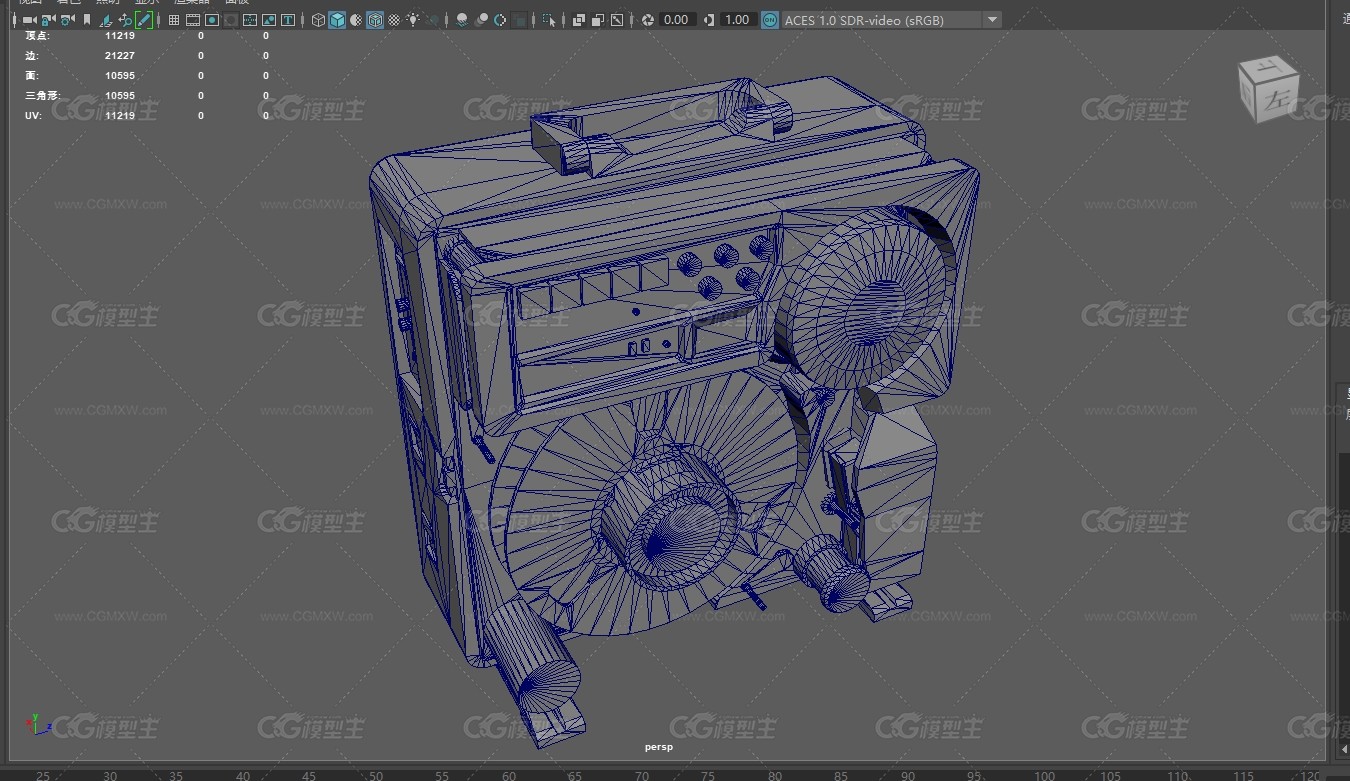This screenshot has height=781, width=1350.
Task: Toggle viewport Shadows icon
Action: point(432,19)
